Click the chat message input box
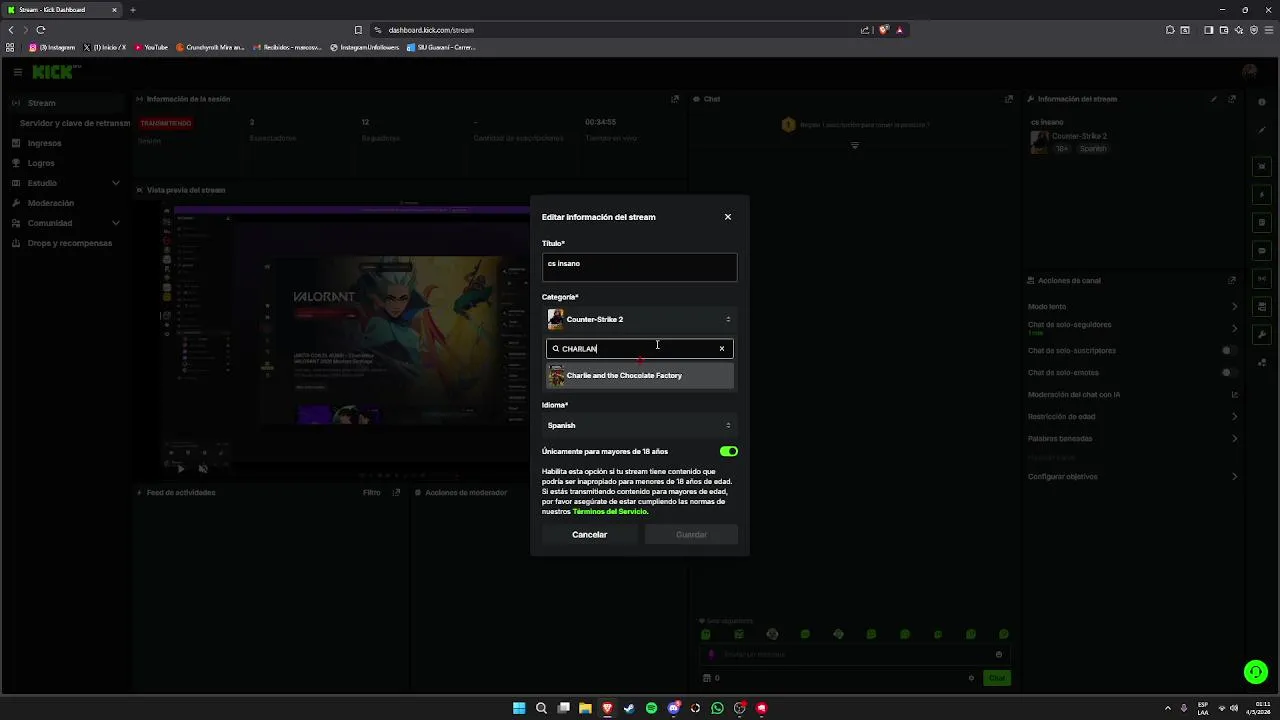Screen dimensions: 1280x720 coord(855,655)
